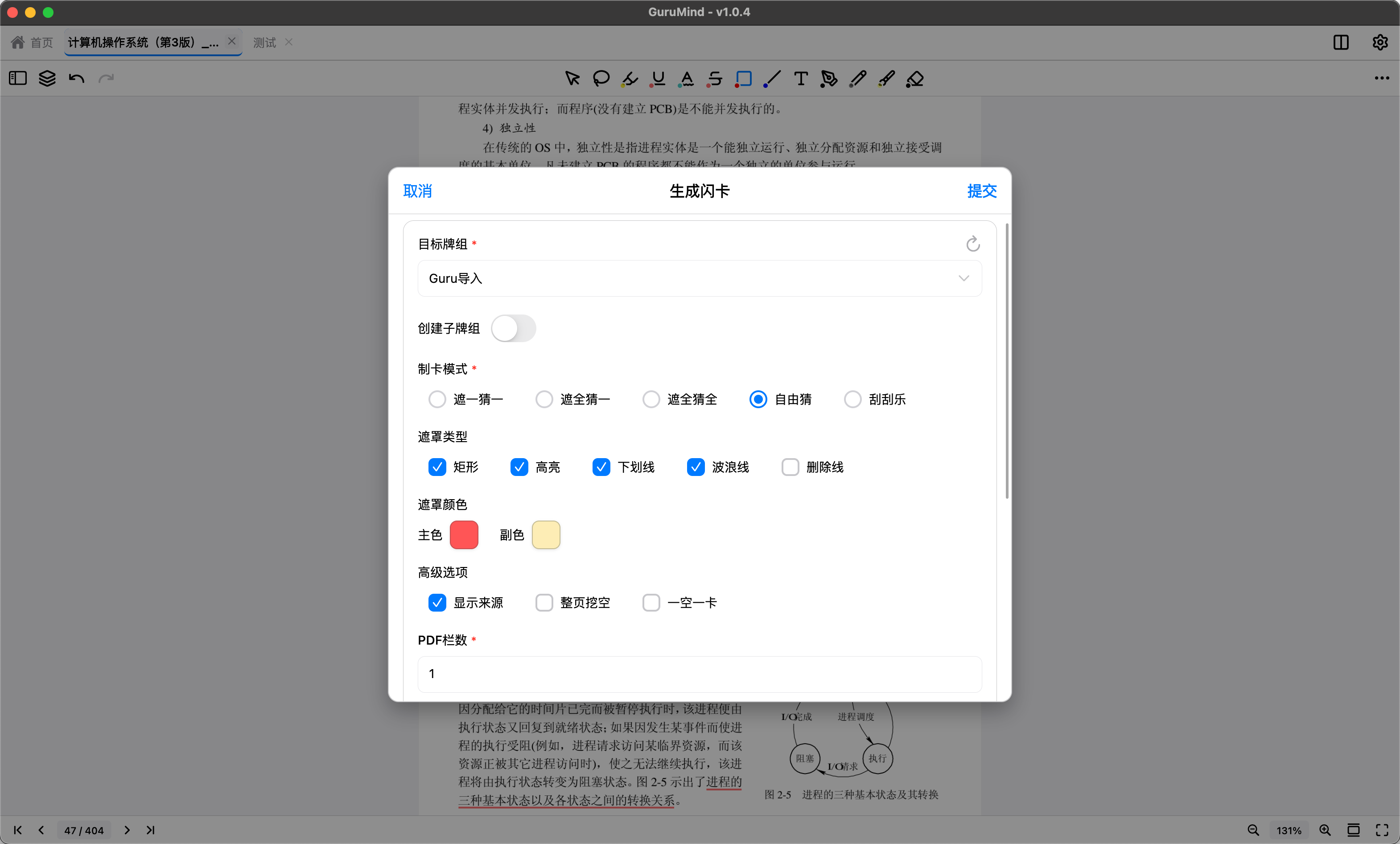Image resolution: width=1400 pixels, height=844 pixels.
Task: Click the undo arrow
Action: point(77,79)
